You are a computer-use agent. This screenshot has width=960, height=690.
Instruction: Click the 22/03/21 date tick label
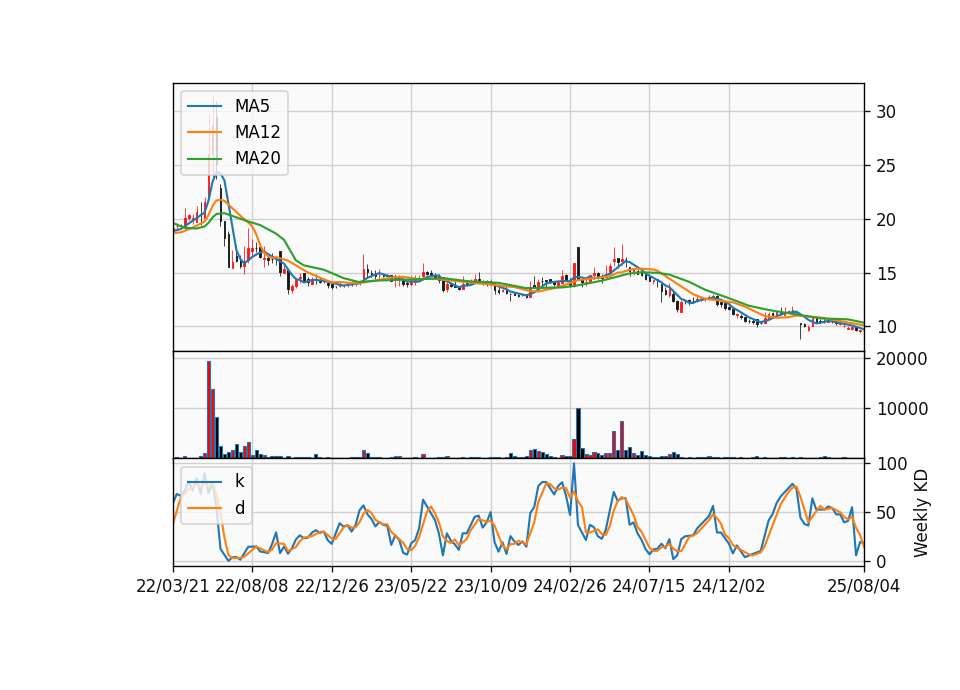pyautogui.click(x=173, y=586)
